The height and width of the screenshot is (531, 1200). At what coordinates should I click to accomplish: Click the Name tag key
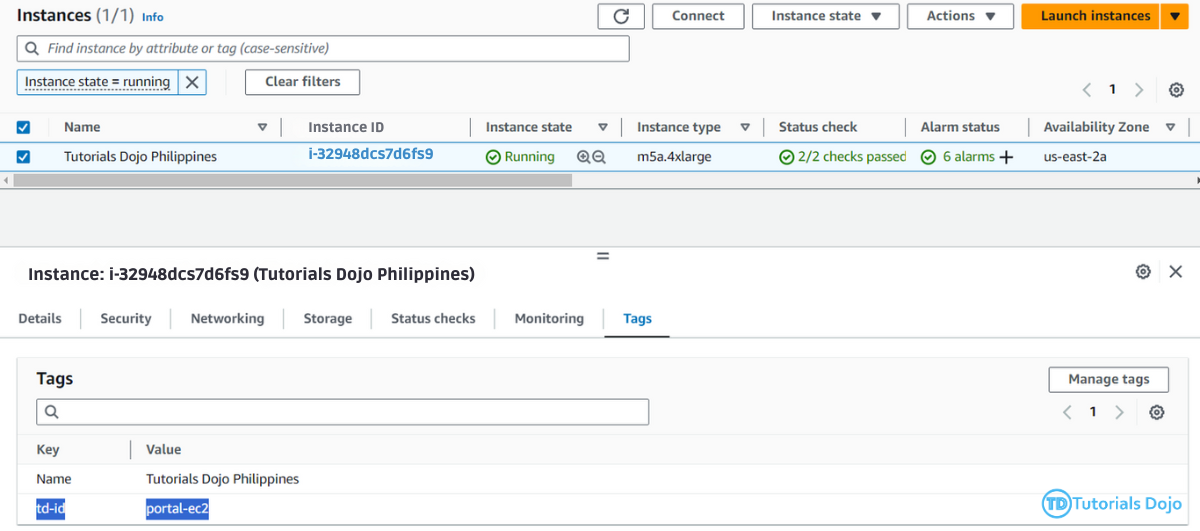click(x=54, y=479)
